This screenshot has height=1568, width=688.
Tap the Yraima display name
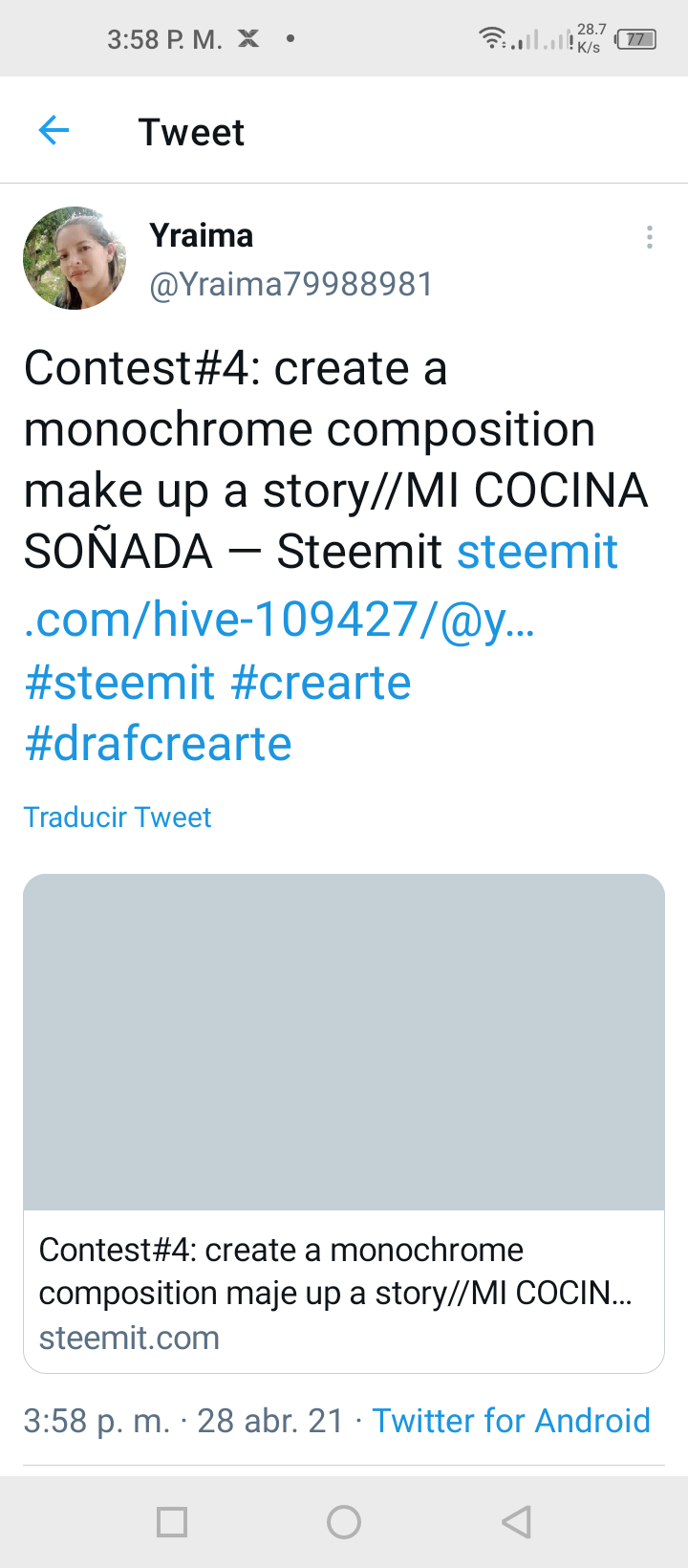pyautogui.click(x=202, y=235)
